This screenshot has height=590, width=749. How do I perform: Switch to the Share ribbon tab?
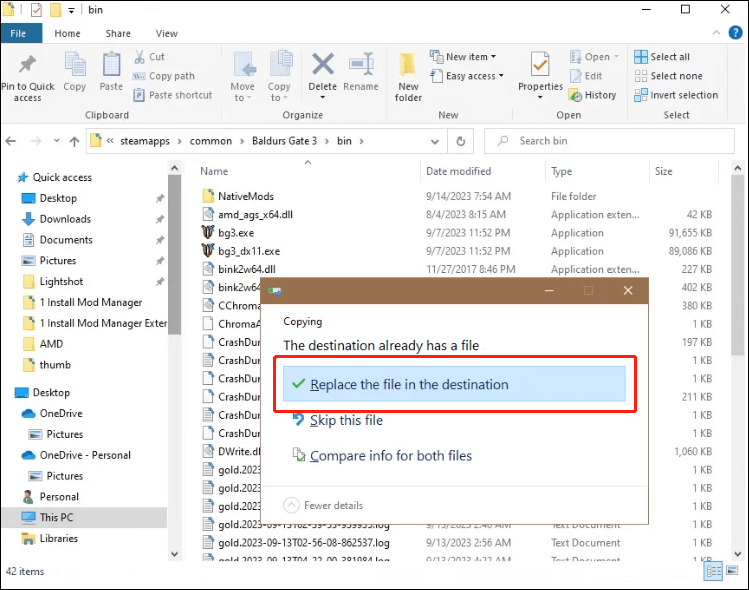click(x=118, y=33)
